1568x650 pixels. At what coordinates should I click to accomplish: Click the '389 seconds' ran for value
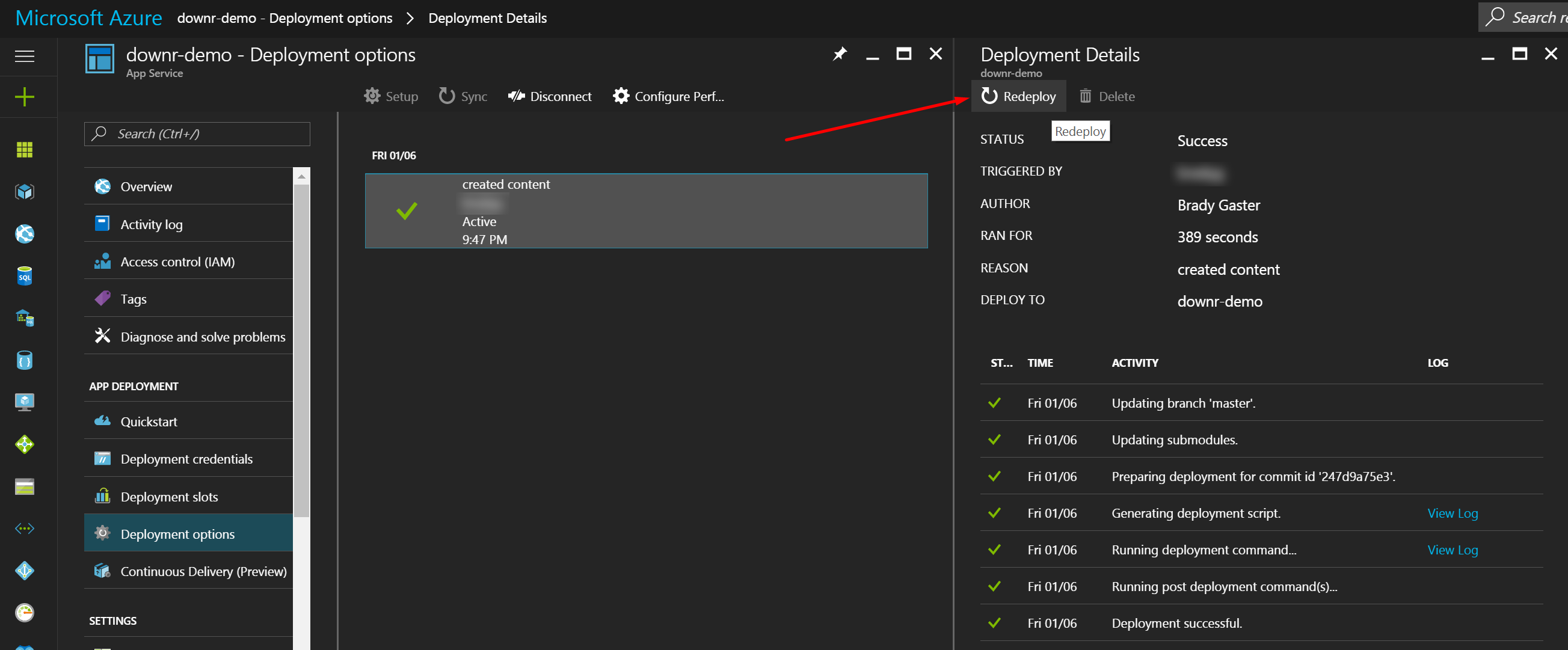tap(1217, 237)
